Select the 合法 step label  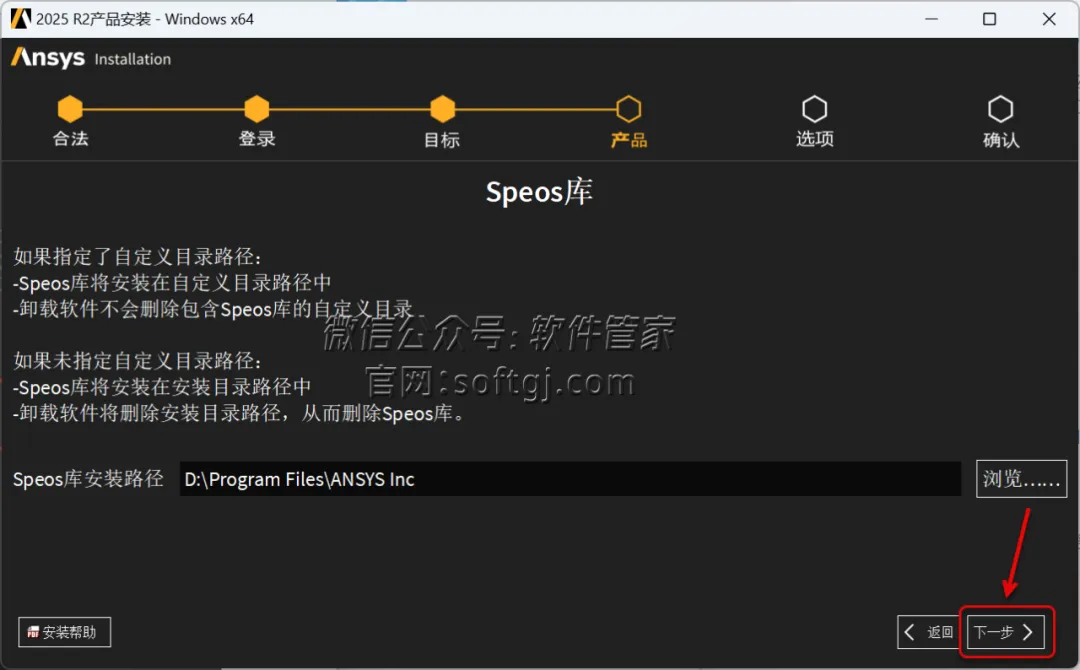70,138
